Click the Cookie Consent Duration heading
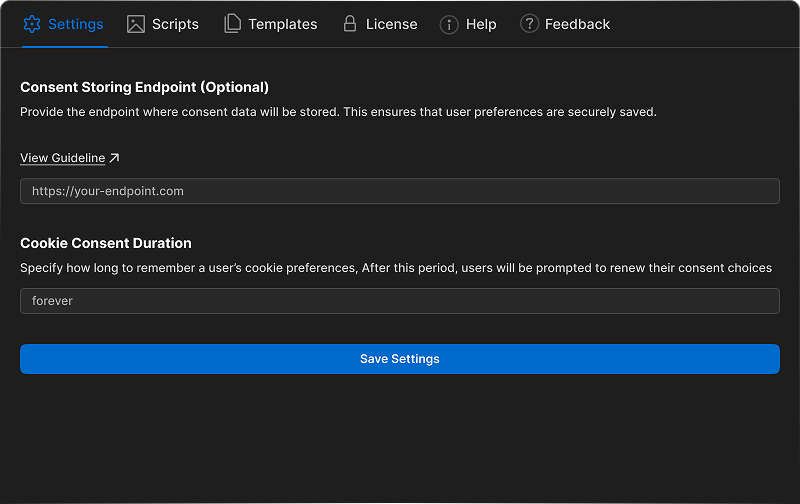This screenshot has height=504, width=800. (x=106, y=243)
